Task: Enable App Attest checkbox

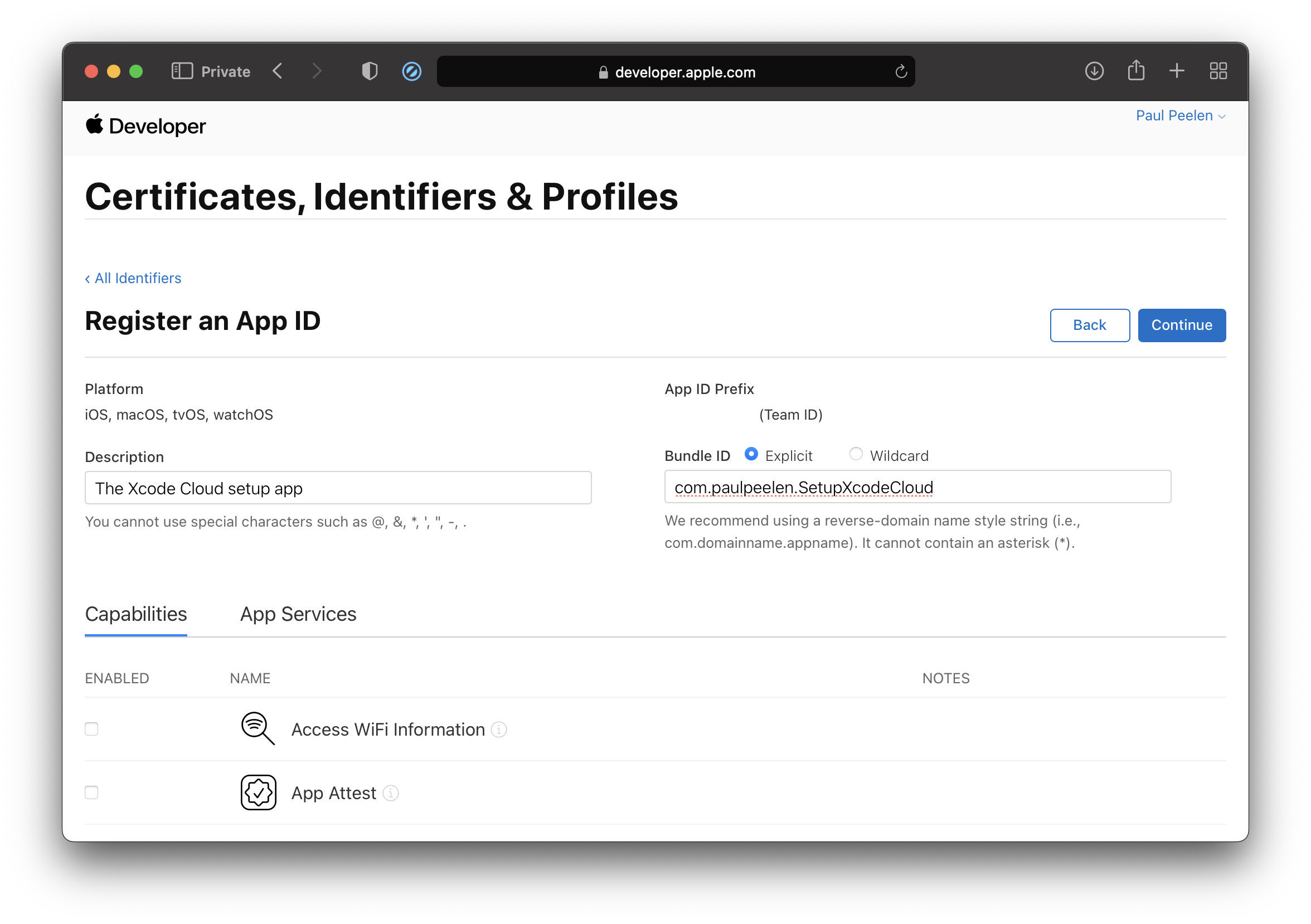Action: tap(91, 792)
